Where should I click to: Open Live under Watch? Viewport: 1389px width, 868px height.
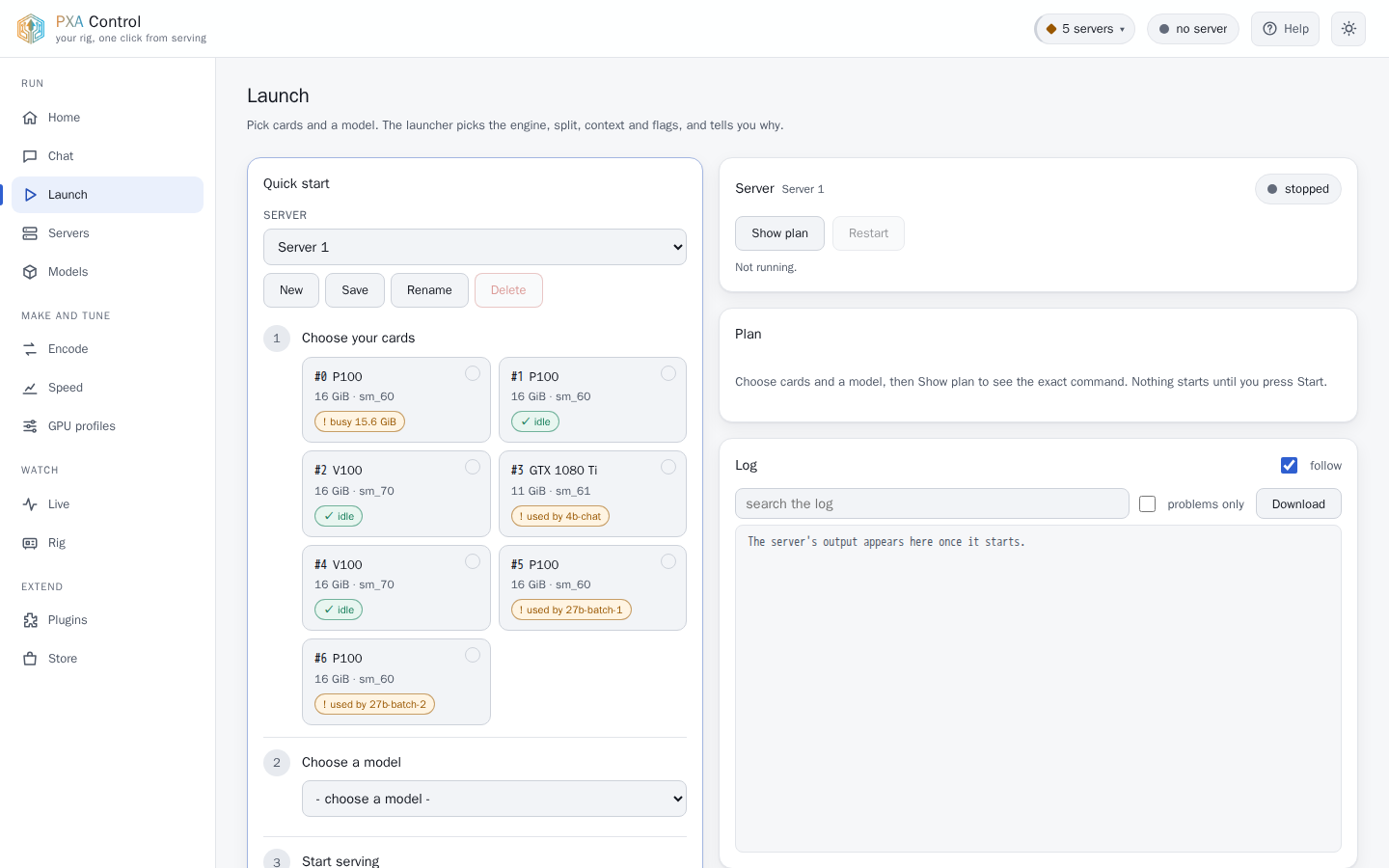pos(108,504)
